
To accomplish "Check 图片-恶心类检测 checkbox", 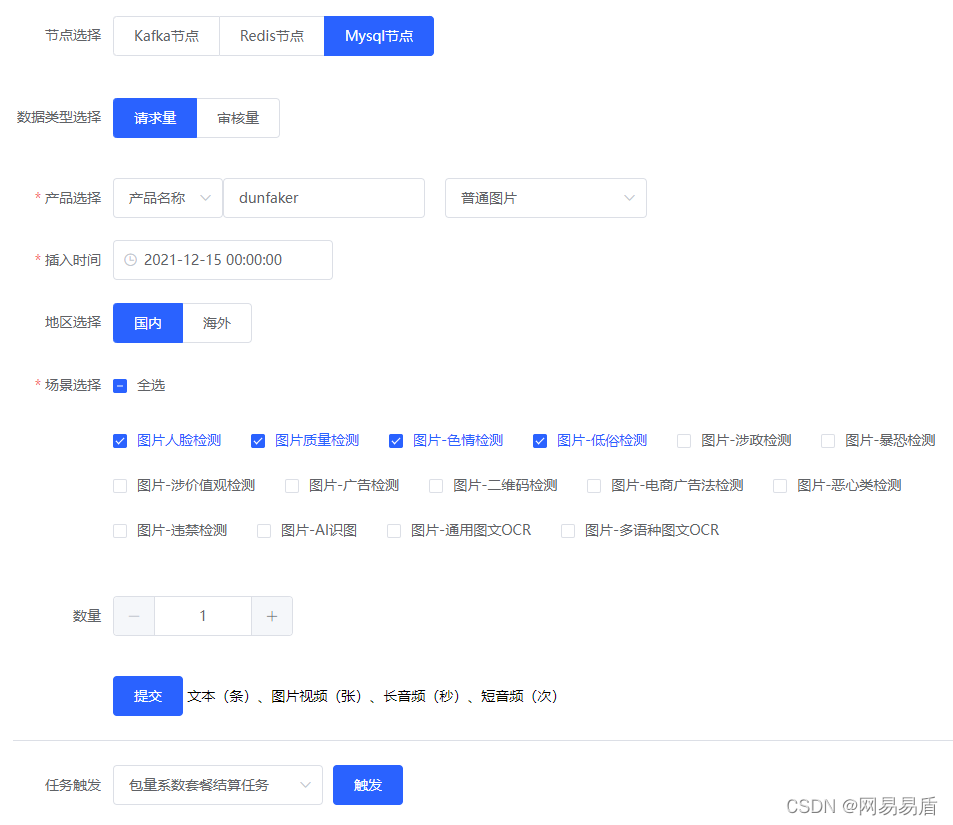I will tap(780, 486).
